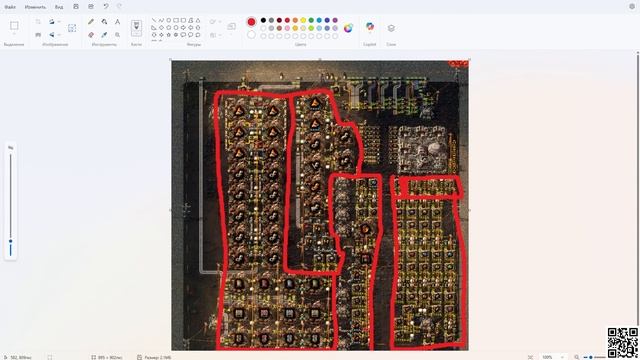Pick the orange color swatch
Viewport: 640px width, 360px height.
tap(295, 20)
